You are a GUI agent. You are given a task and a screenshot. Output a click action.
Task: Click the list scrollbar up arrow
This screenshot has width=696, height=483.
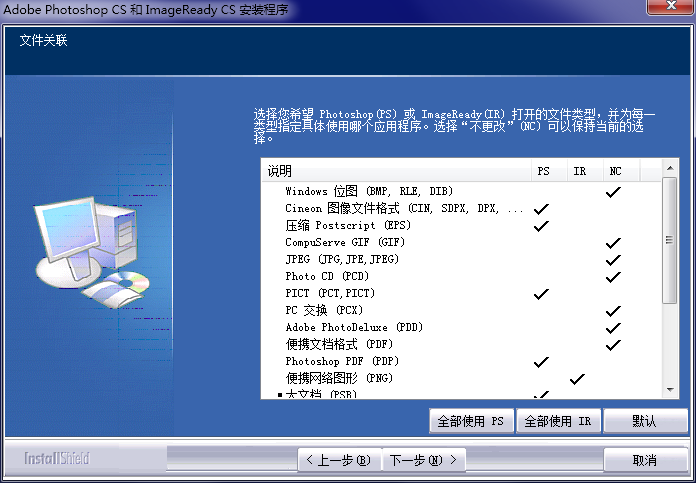click(x=670, y=168)
